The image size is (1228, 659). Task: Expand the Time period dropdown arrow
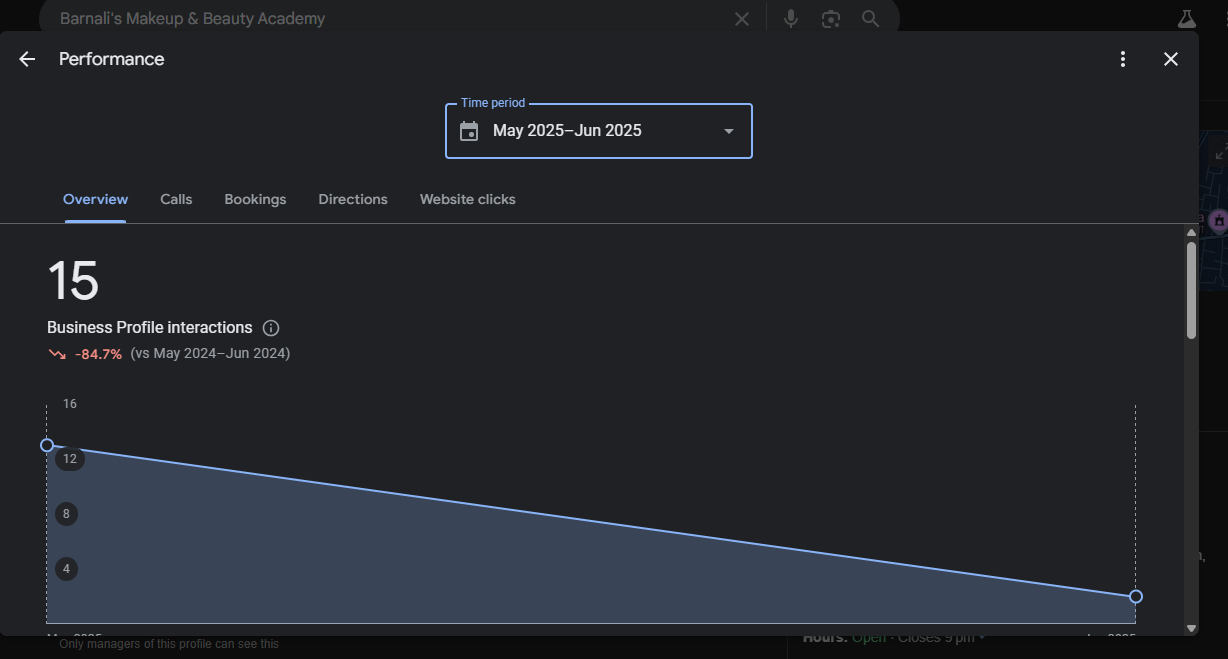tap(729, 131)
